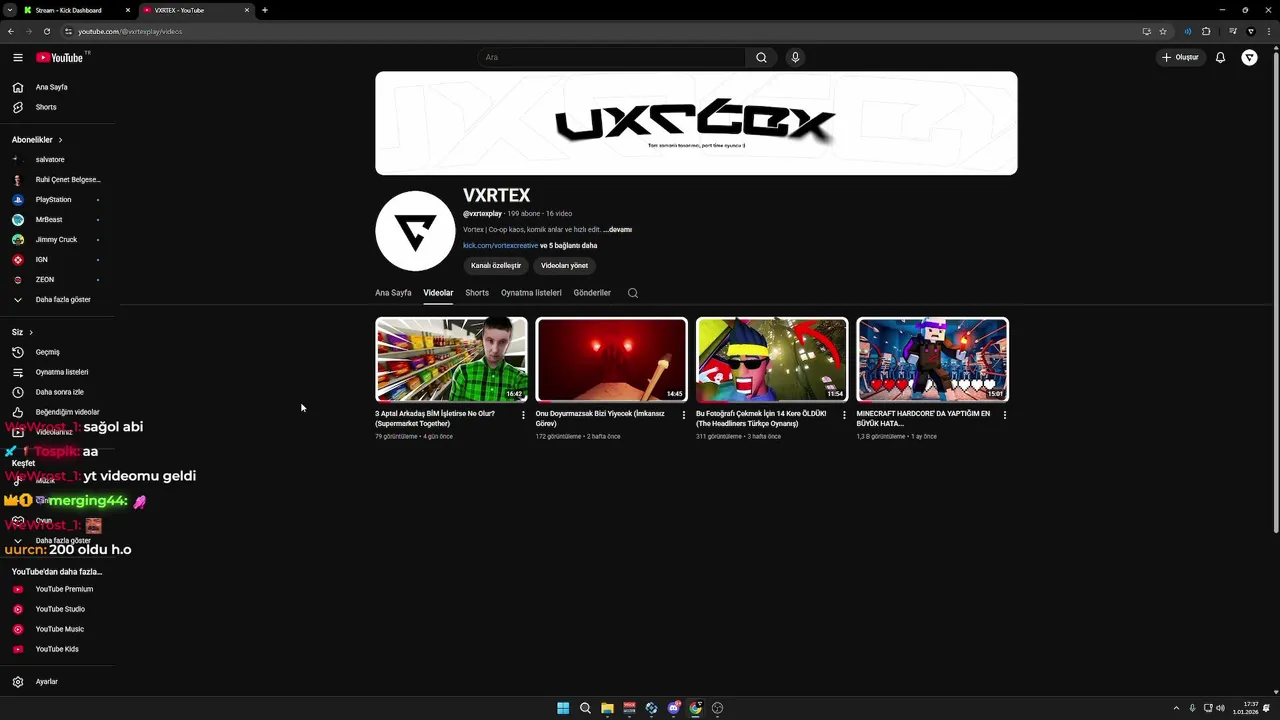Viewport: 1280px width, 720px height.
Task: Click the Ara search input field
Action: click(x=612, y=58)
